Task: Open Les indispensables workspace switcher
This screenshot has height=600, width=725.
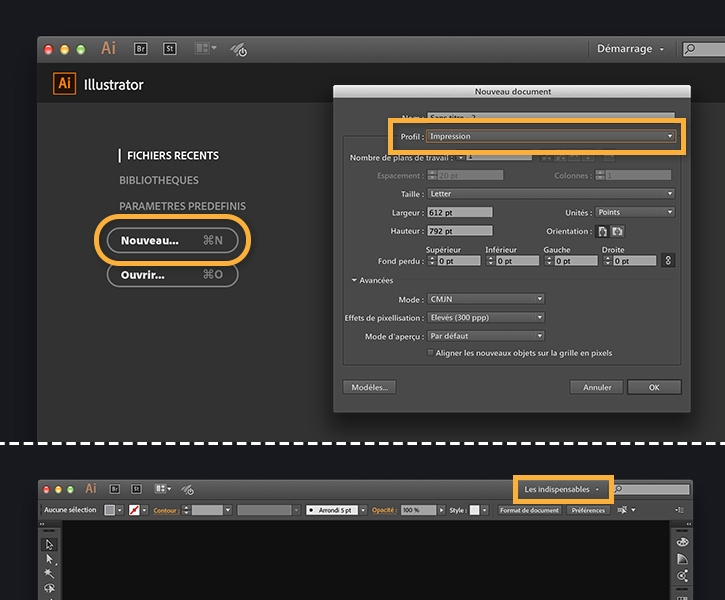Action: pyautogui.click(x=561, y=489)
